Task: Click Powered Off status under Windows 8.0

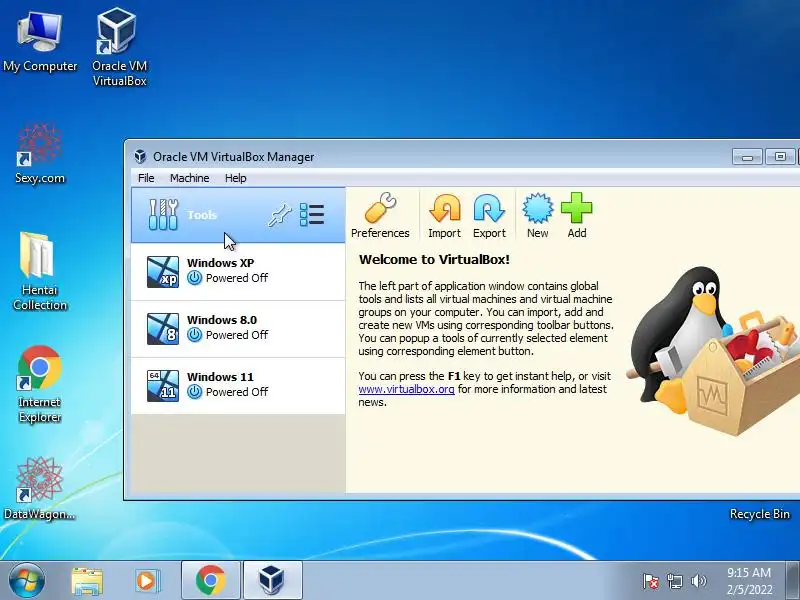Action: point(237,335)
